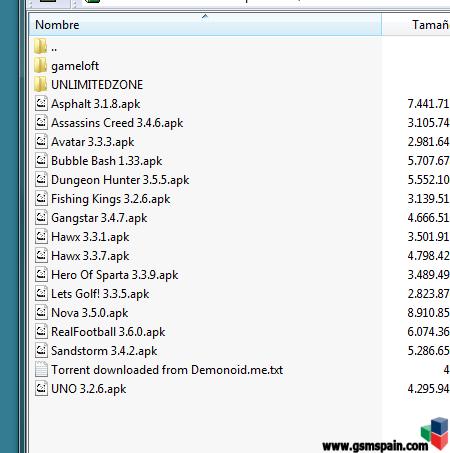Select file name Dungeon Hunter 3.5.5.apk
Viewport: 450px width, 453px height.
[120, 180]
